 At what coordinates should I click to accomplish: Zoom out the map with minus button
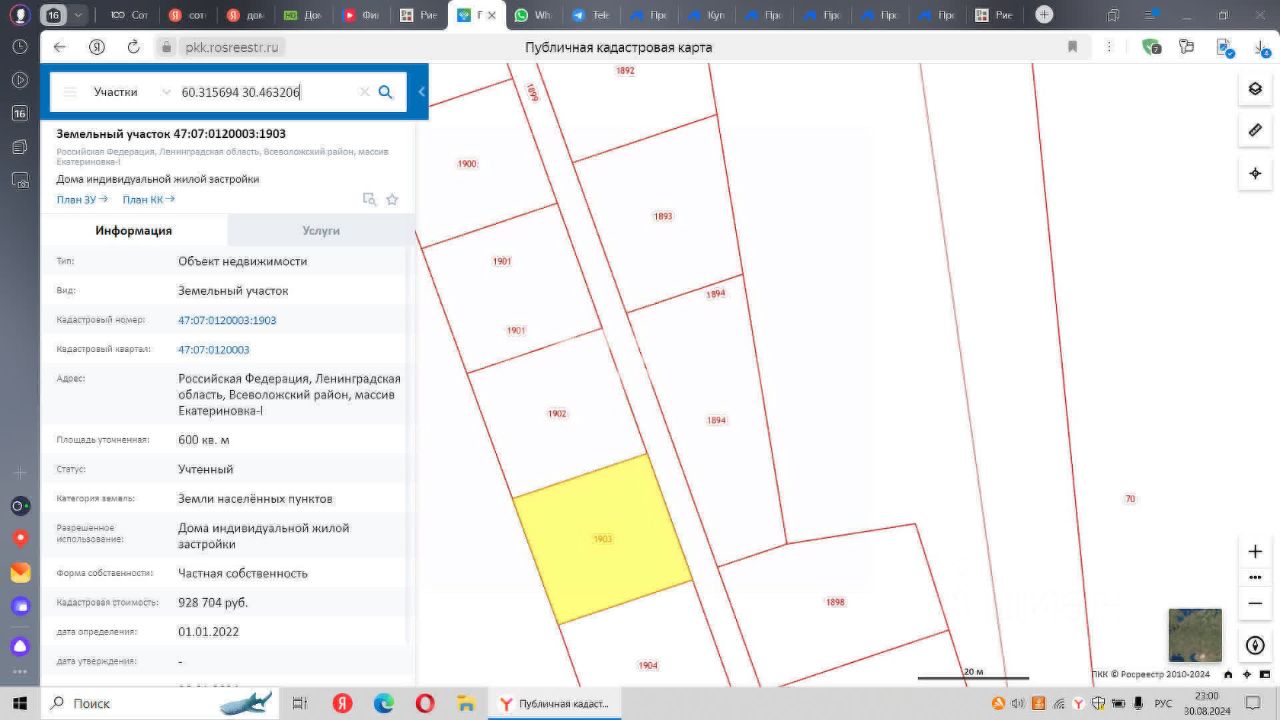(x=1255, y=603)
